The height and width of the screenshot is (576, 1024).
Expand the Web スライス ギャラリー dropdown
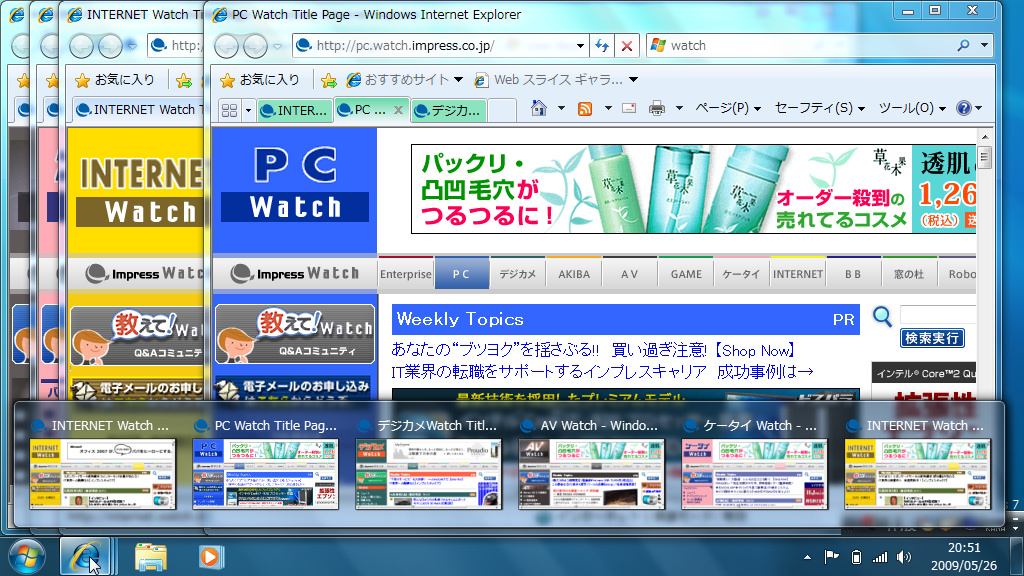(633, 80)
